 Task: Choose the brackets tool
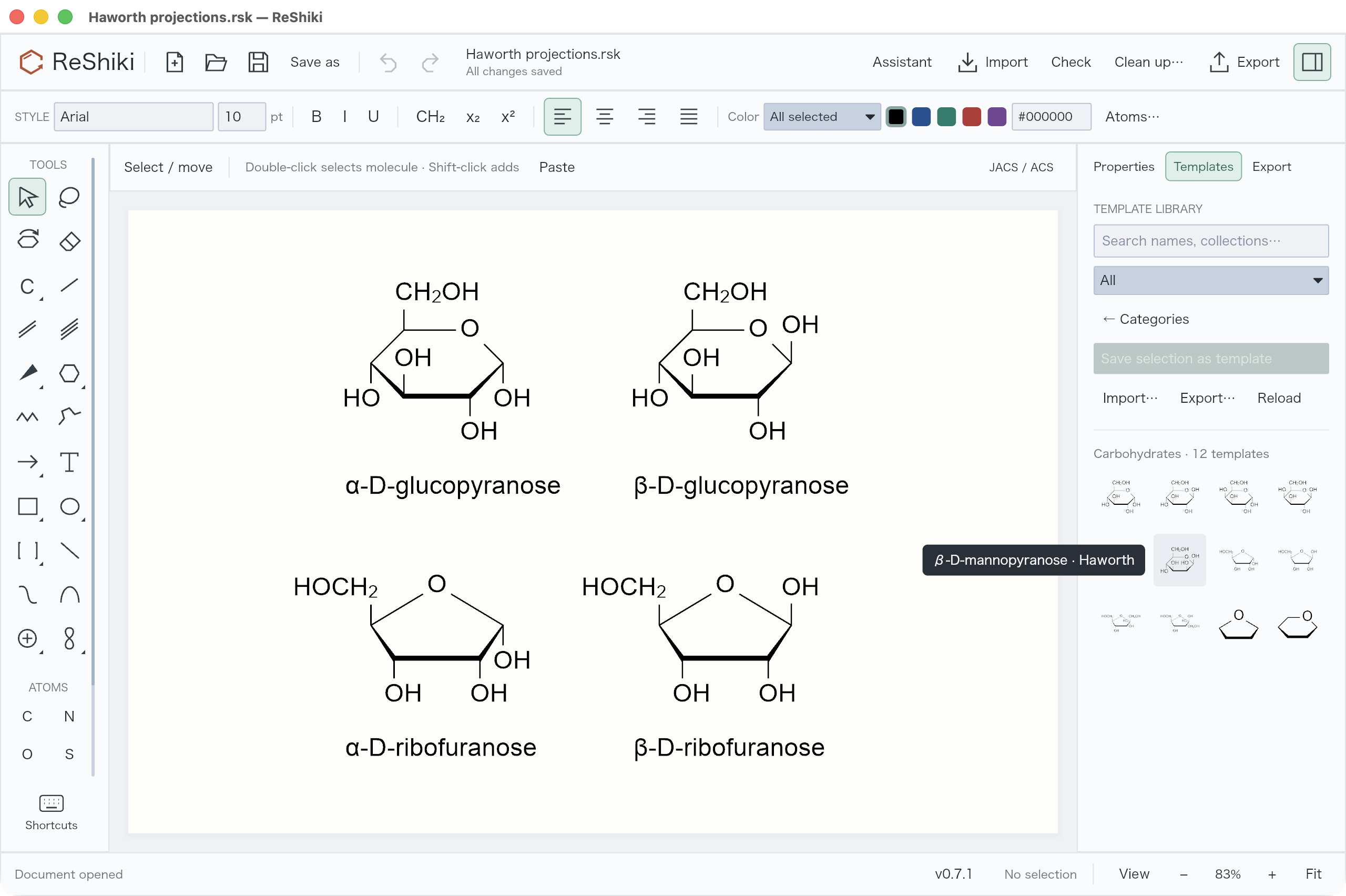(27, 551)
